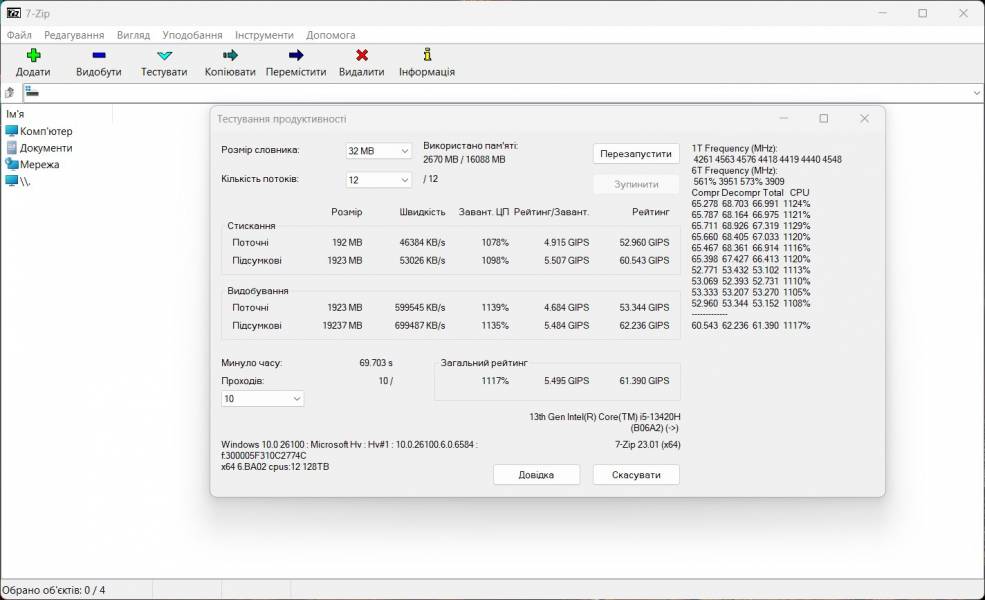Image resolution: width=985 pixels, height=600 pixels.
Task: Select the Документи icon in the sidebar
Action: [x=13, y=147]
